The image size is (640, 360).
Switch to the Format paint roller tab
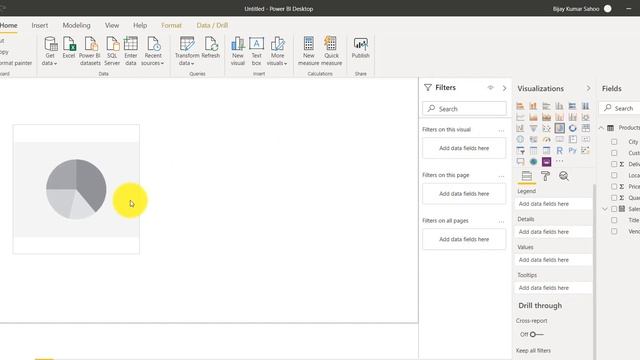(x=545, y=176)
